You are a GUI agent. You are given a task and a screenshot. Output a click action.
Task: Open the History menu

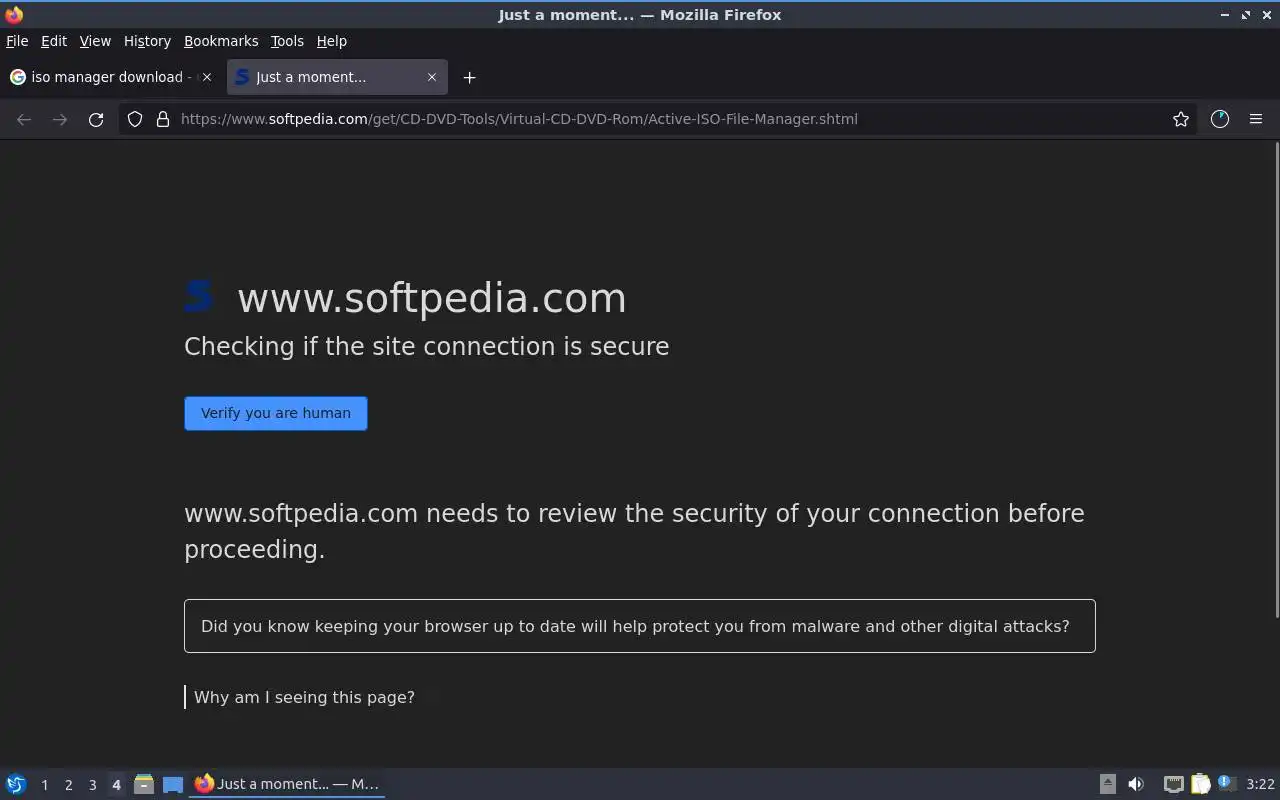[147, 41]
